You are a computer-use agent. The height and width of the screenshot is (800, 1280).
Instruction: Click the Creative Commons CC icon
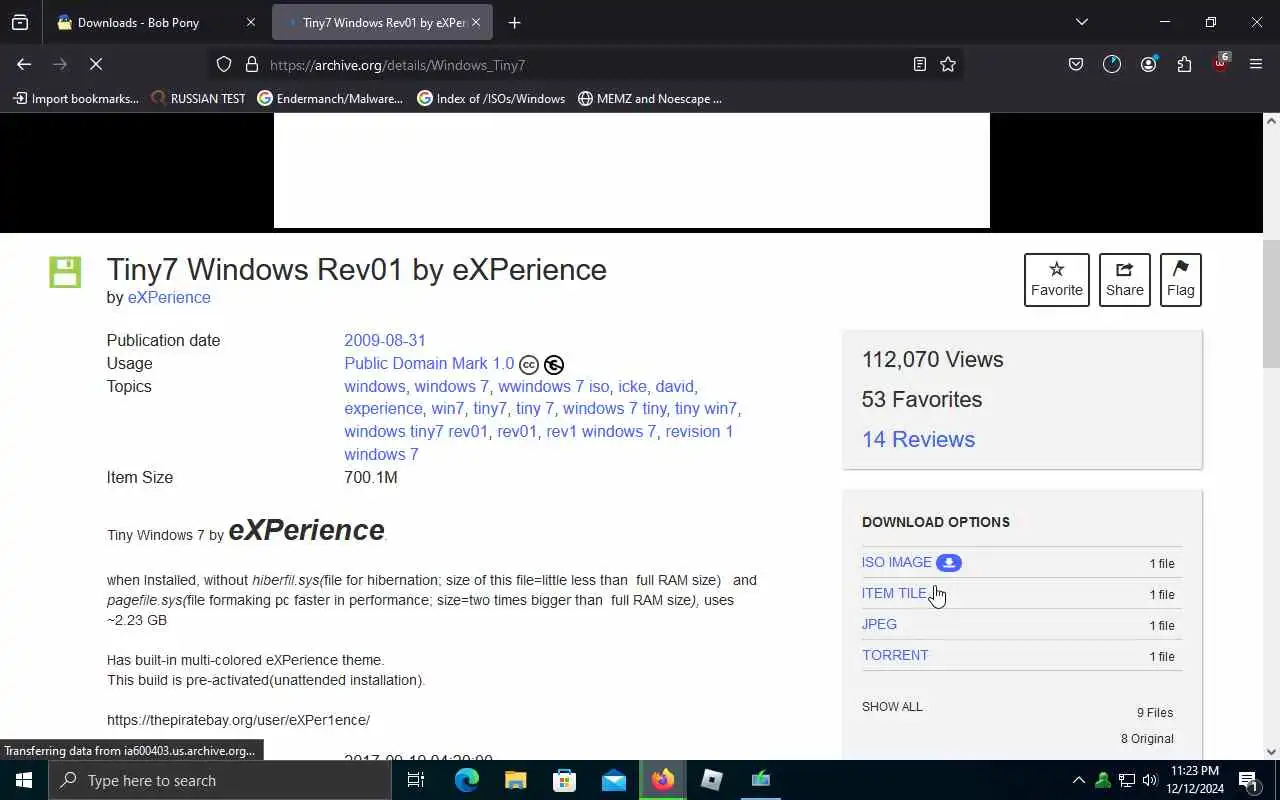click(x=529, y=365)
